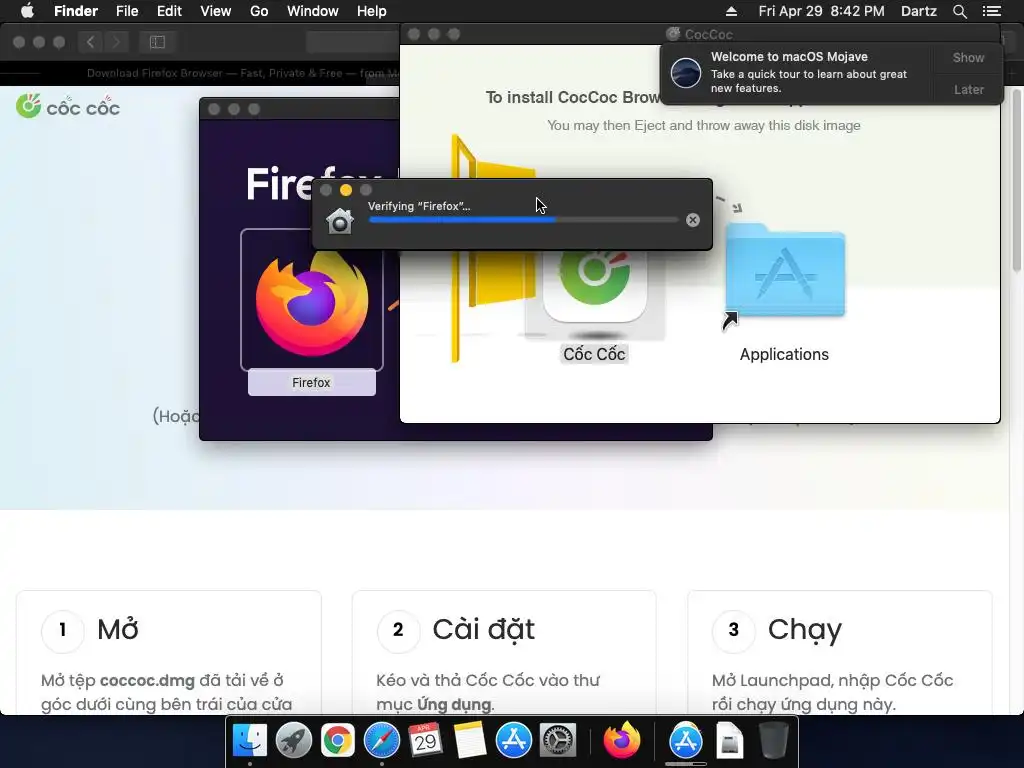Open Apple menu
This screenshot has height=768, width=1024.
click(27, 11)
